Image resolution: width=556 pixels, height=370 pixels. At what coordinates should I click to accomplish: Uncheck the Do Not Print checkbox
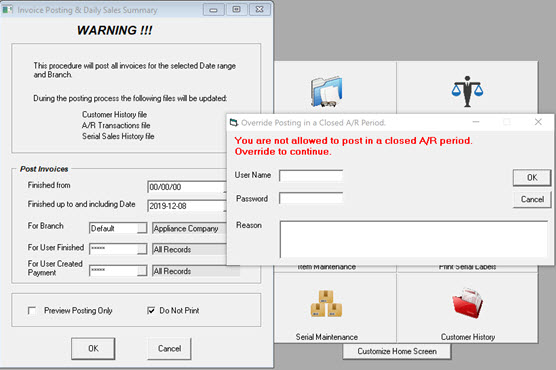[x=151, y=311]
